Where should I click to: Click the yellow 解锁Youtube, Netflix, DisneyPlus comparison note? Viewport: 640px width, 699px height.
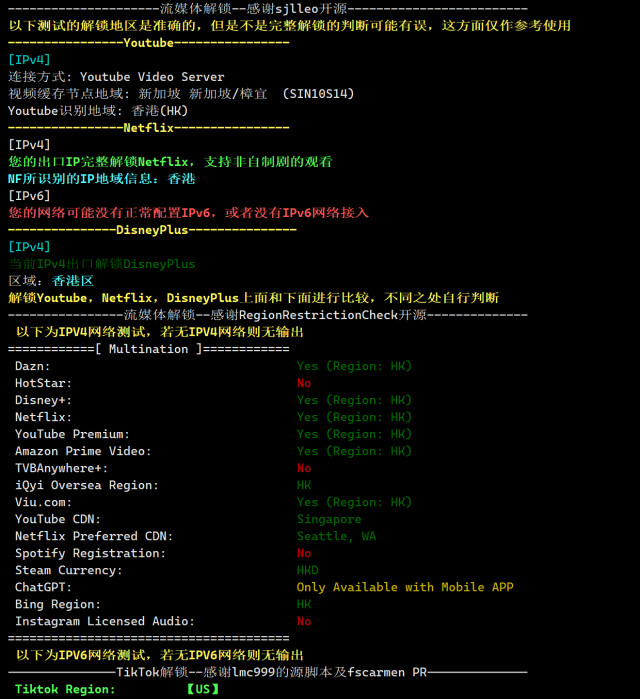pos(253,298)
